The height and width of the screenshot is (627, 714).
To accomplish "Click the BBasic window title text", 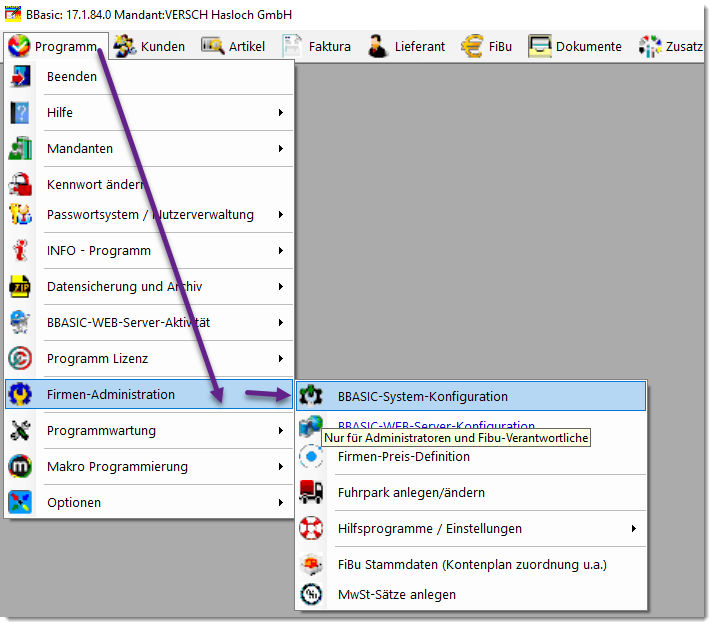I will [x=159, y=15].
